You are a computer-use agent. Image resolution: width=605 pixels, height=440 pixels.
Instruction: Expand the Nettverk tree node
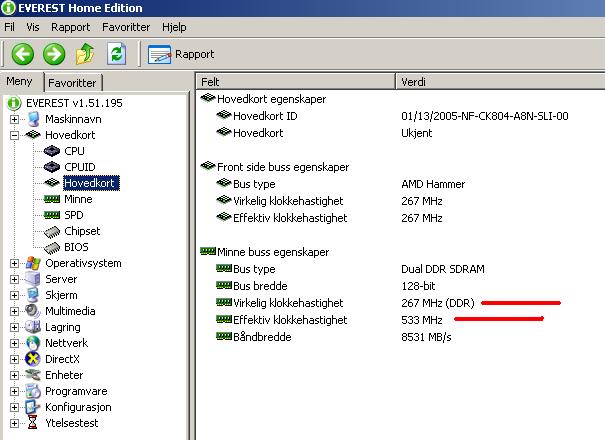click(14, 343)
